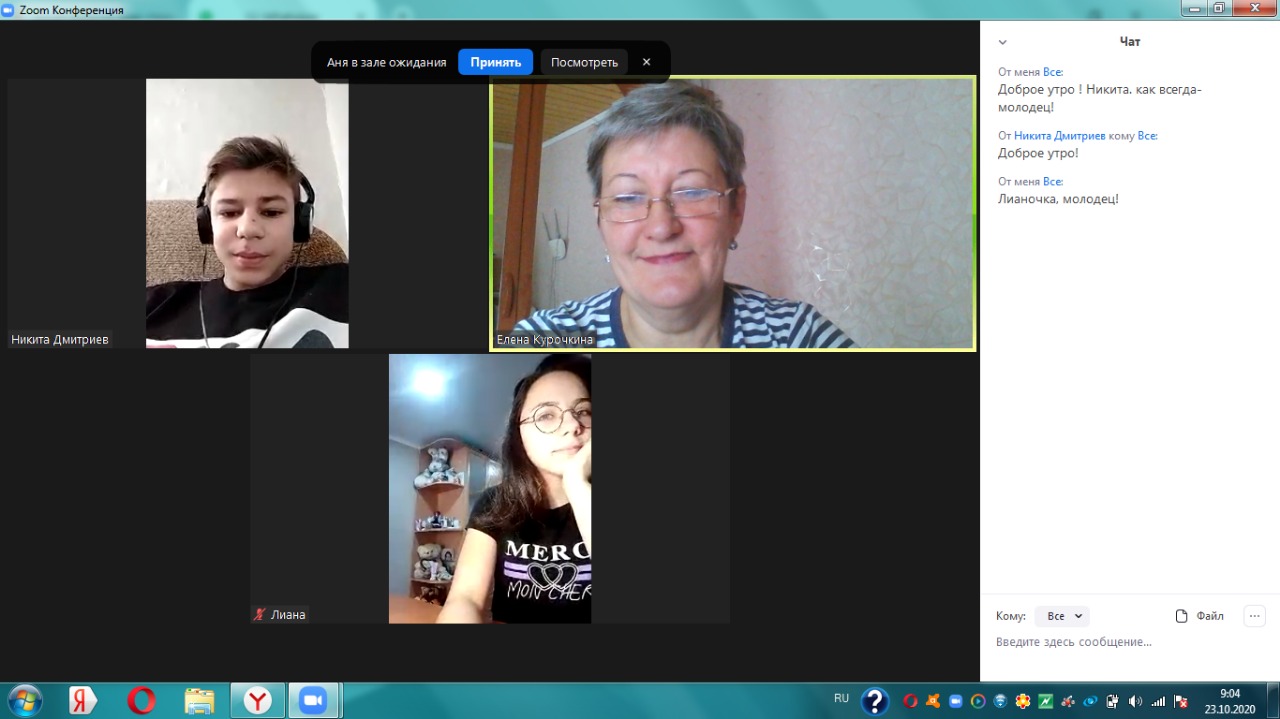This screenshot has width=1280, height=719.
Task: Open chat more options (three dots)
Action: [1254, 616]
